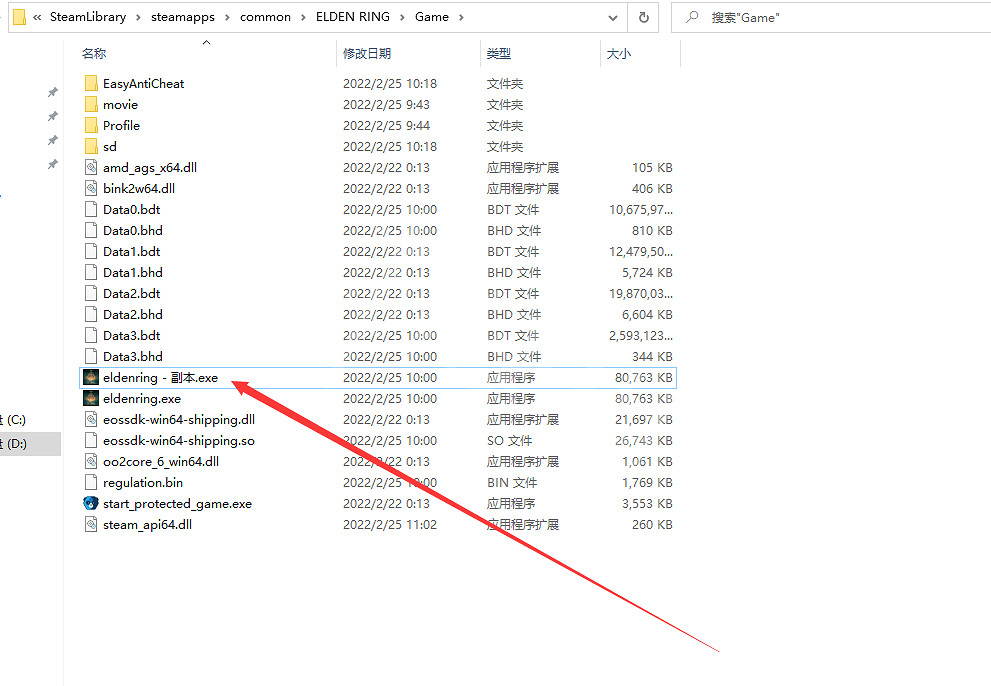Click the search magnifier icon
This screenshot has width=991, height=686.
(x=691, y=17)
